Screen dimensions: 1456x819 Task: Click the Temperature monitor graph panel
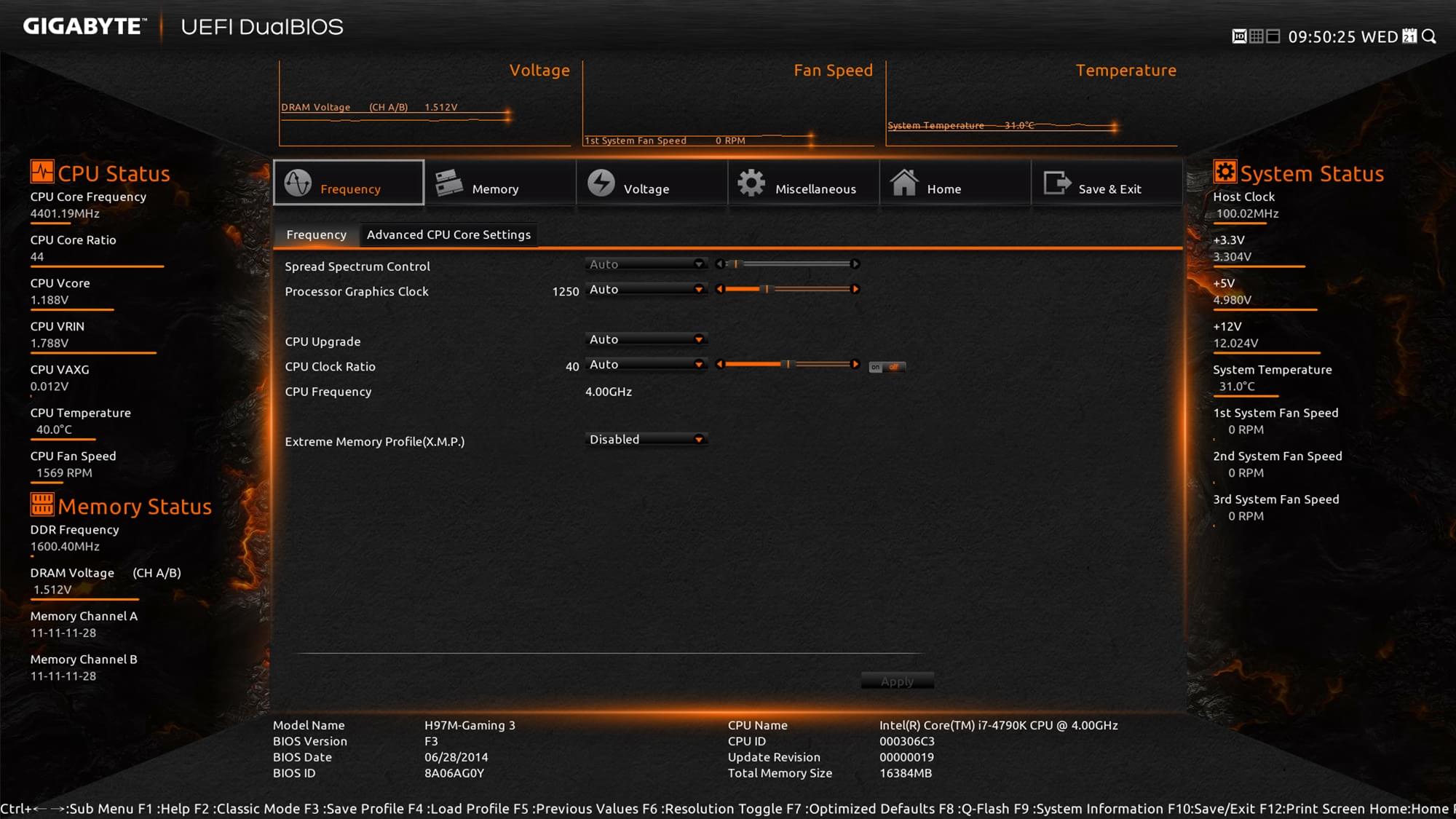click(1032, 103)
